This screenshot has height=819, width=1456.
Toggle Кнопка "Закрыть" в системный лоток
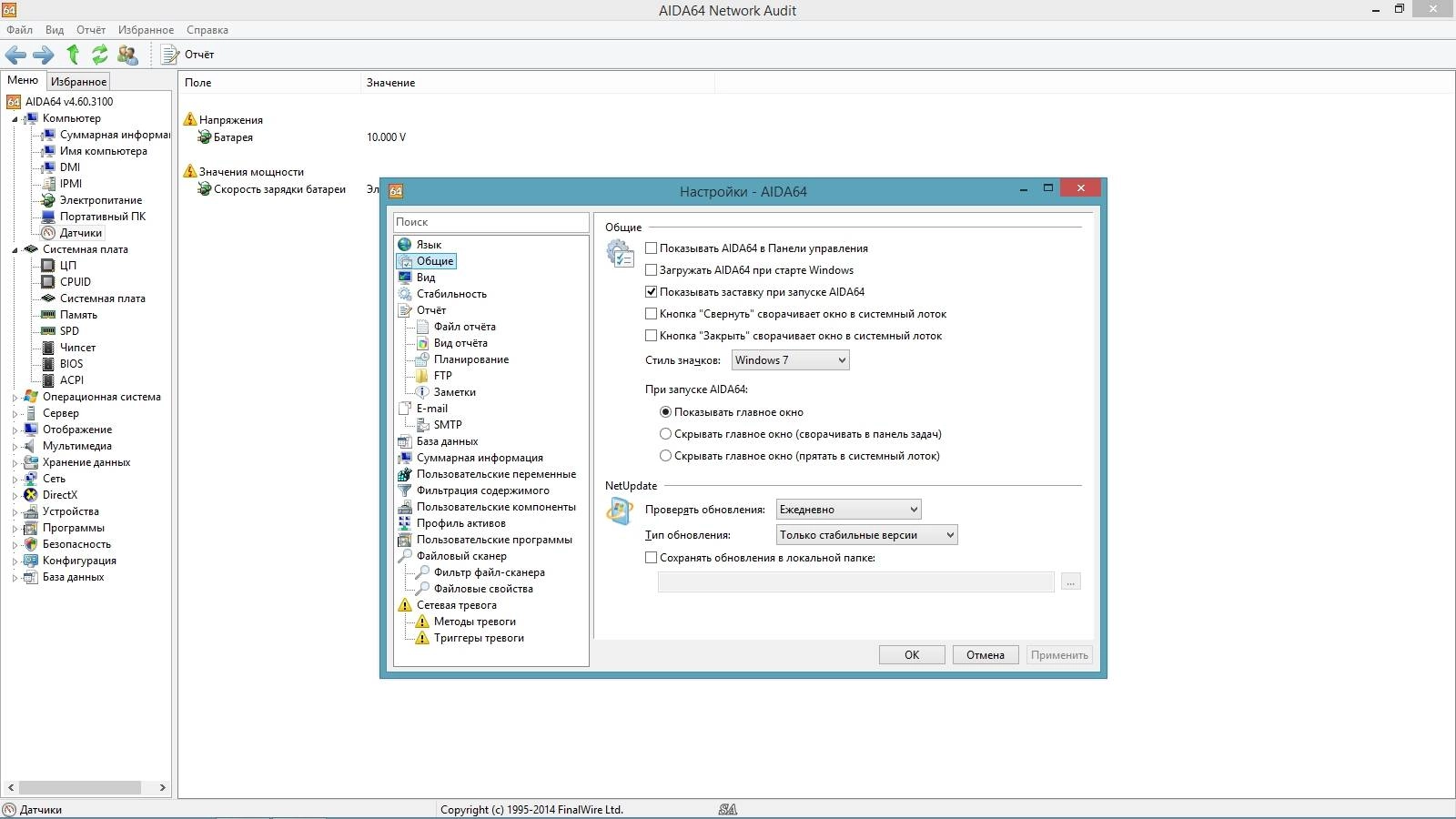(651, 335)
